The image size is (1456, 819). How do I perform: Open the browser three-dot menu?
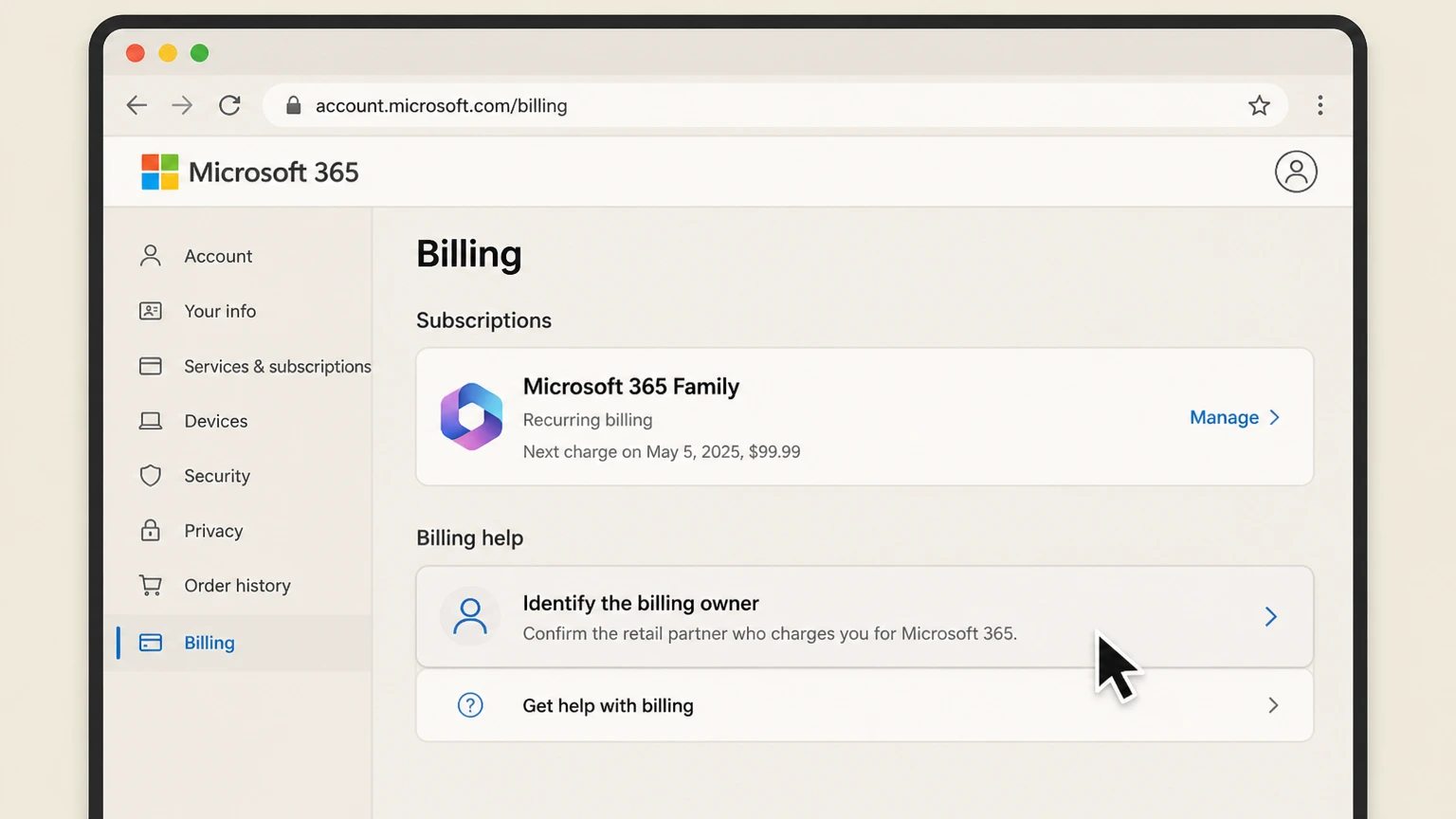point(1319,105)
